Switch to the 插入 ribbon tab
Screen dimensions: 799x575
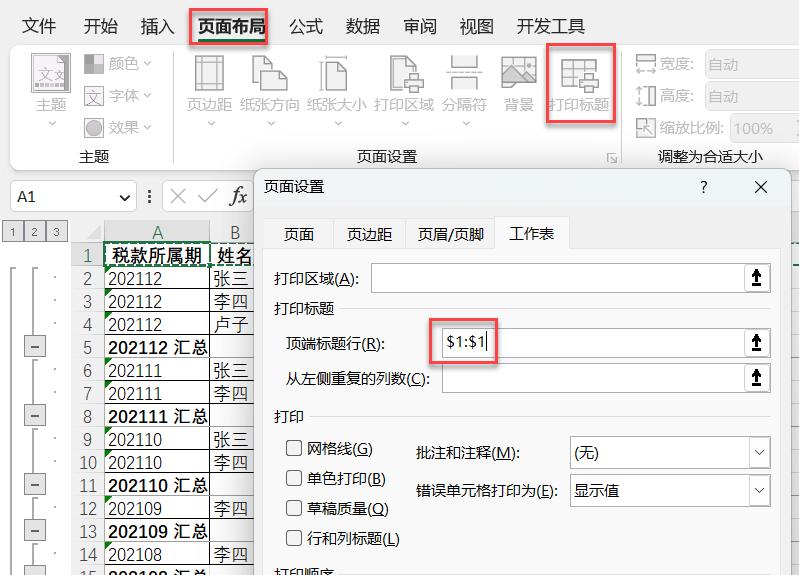pos(157,26)
